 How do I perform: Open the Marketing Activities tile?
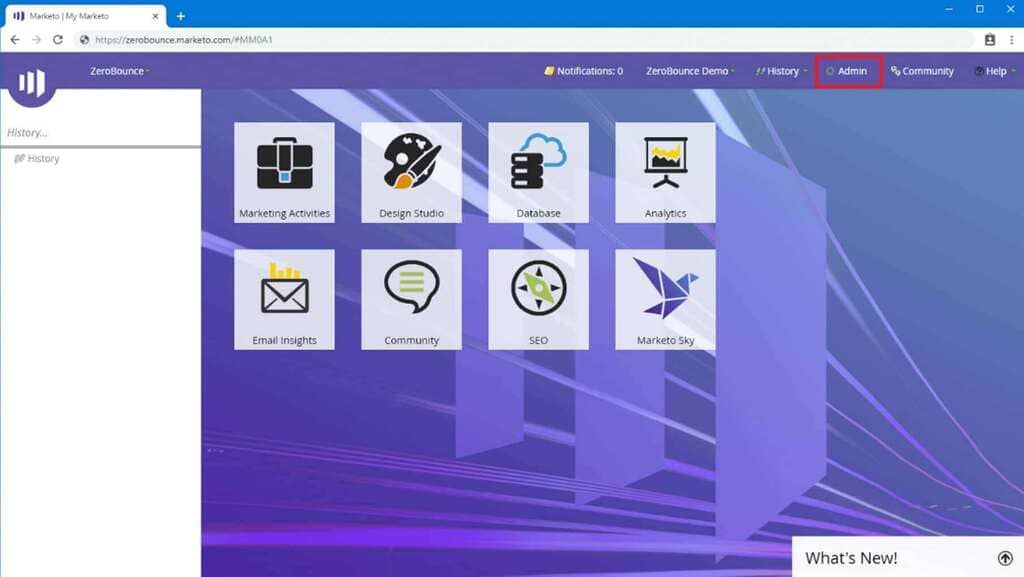[284, 172]
